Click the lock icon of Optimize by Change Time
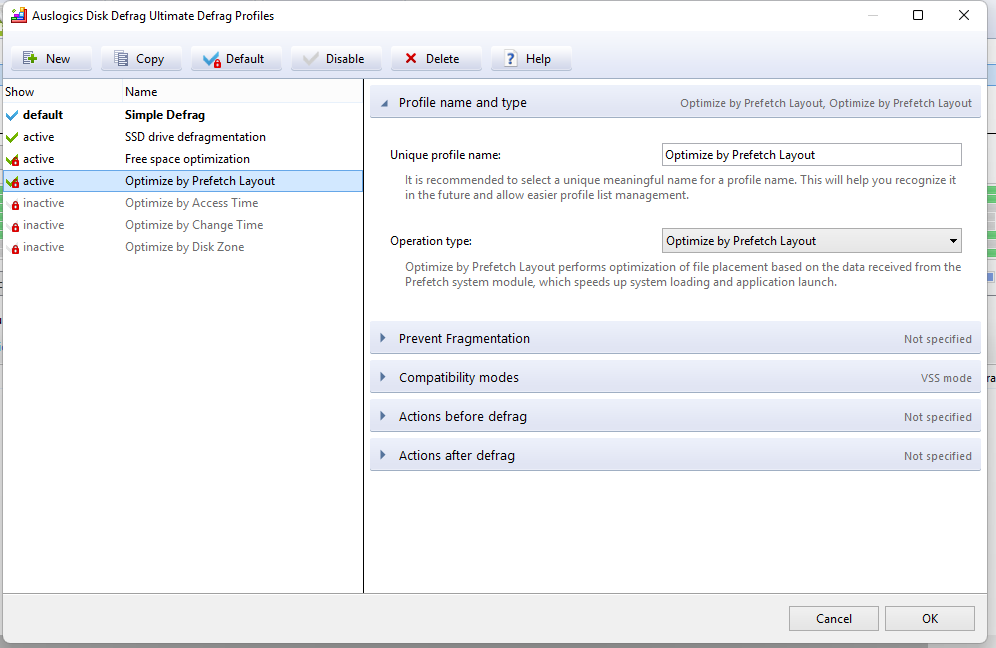The width and height of the screenshot is (996, 648). [x=14, y=226]
